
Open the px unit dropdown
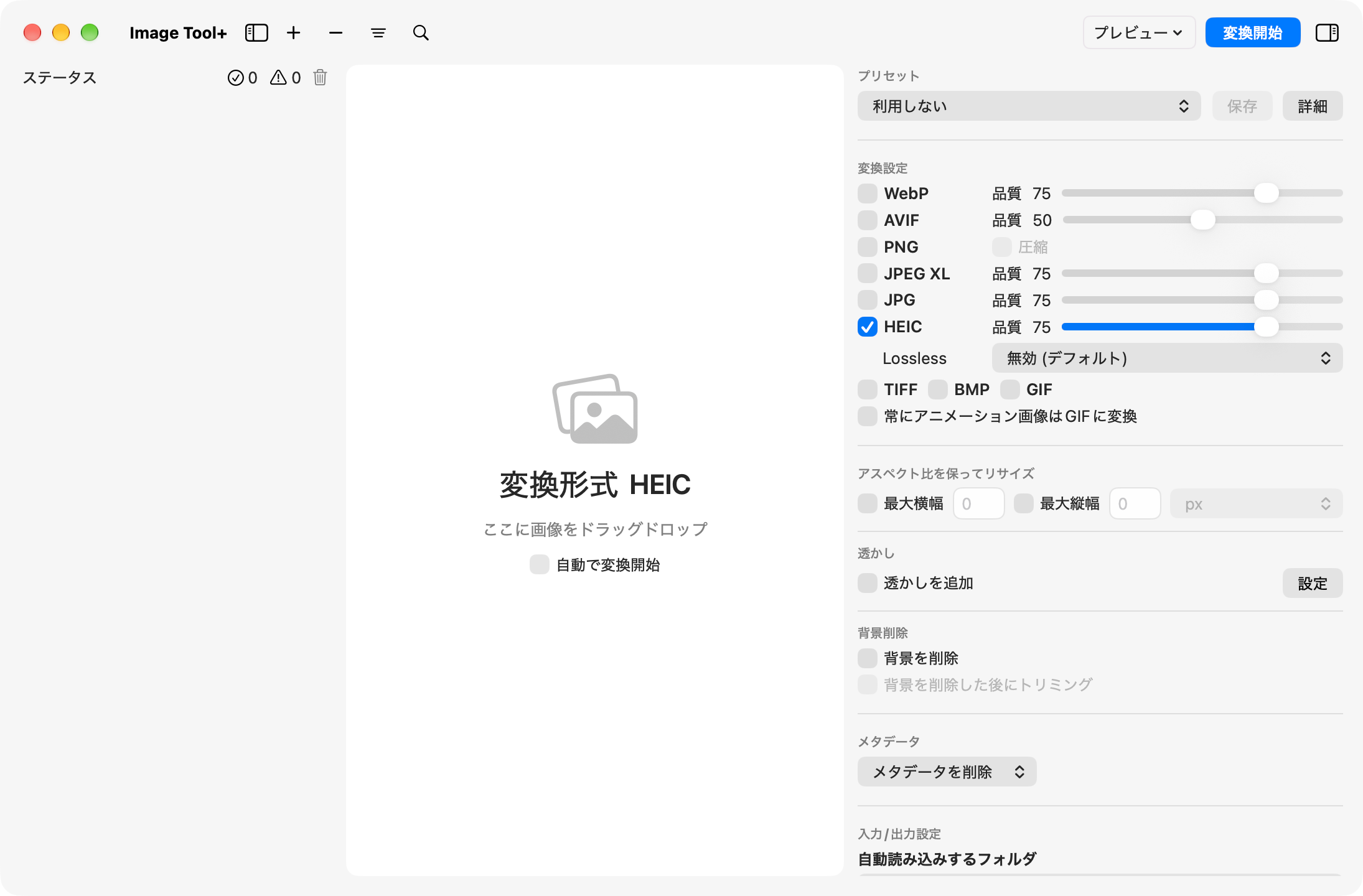coord(1256,504)
